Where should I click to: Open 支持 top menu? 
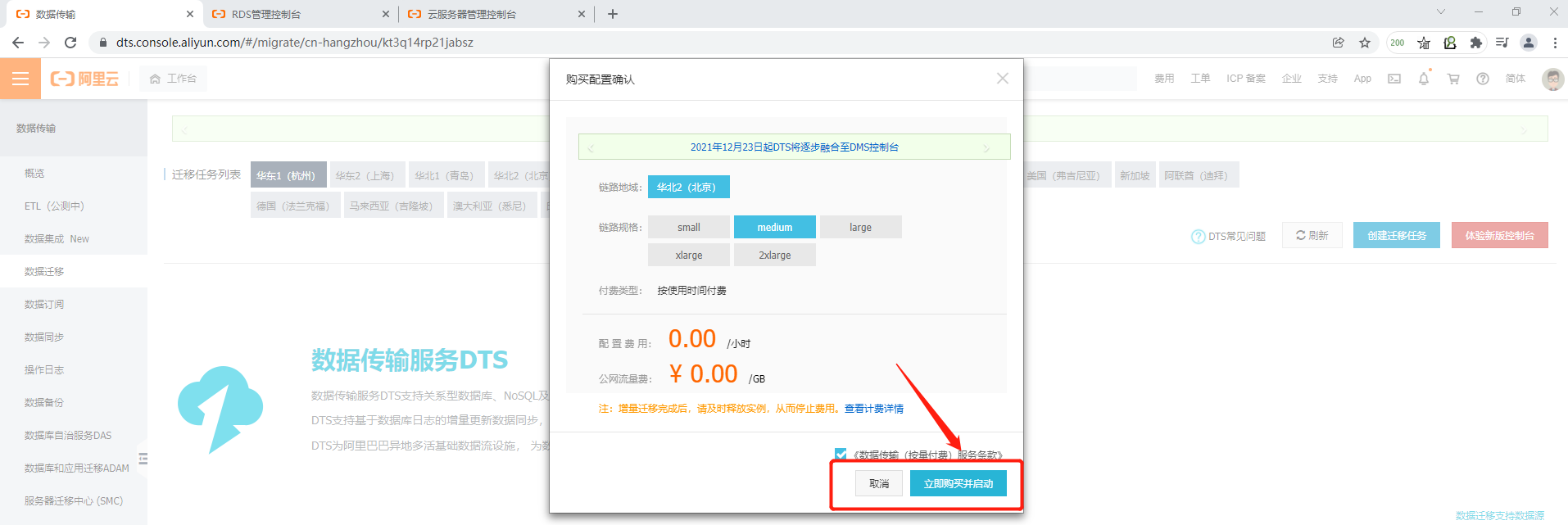(1327, 79)
